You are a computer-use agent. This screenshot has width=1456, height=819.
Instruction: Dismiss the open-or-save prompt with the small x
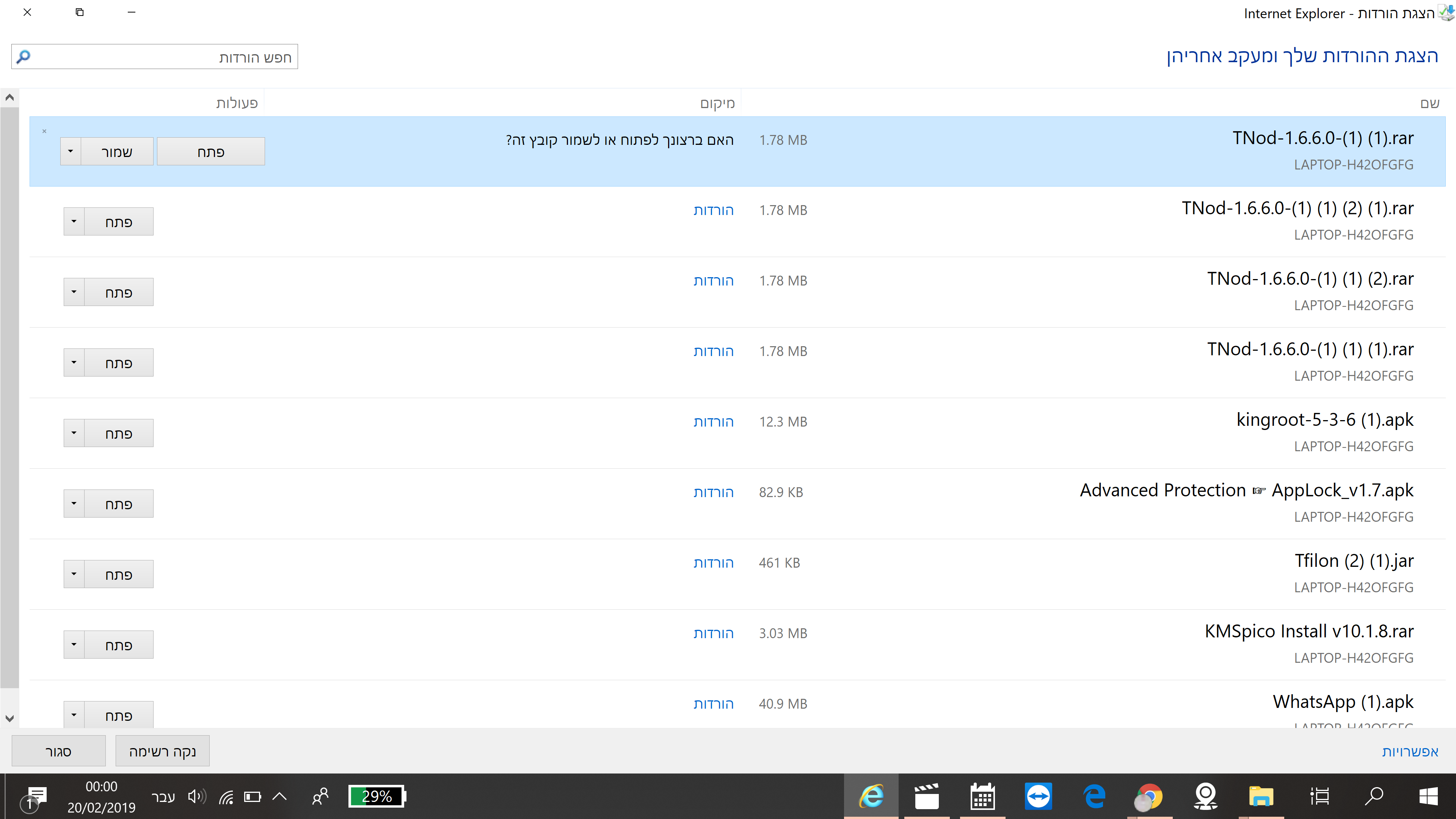tap(44, 131)
